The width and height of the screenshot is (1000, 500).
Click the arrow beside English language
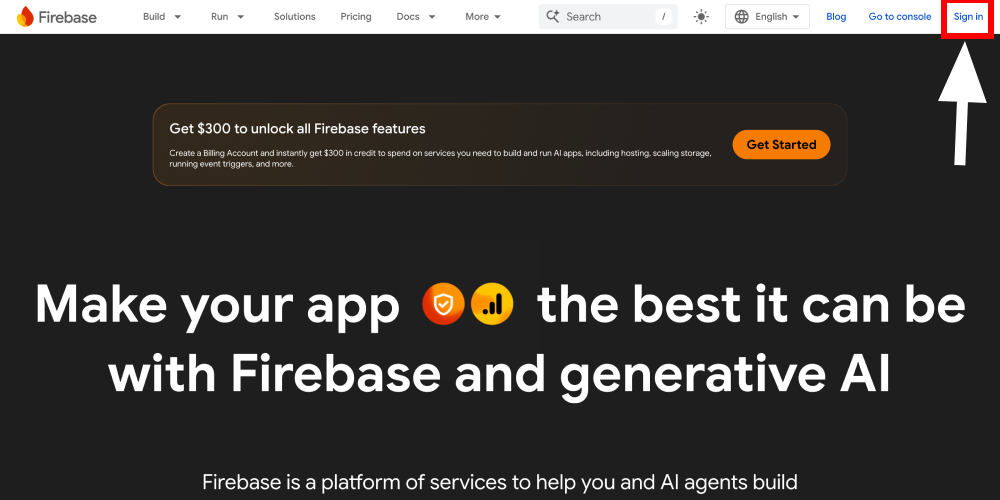pyautogui.click(x=796, y=17)
